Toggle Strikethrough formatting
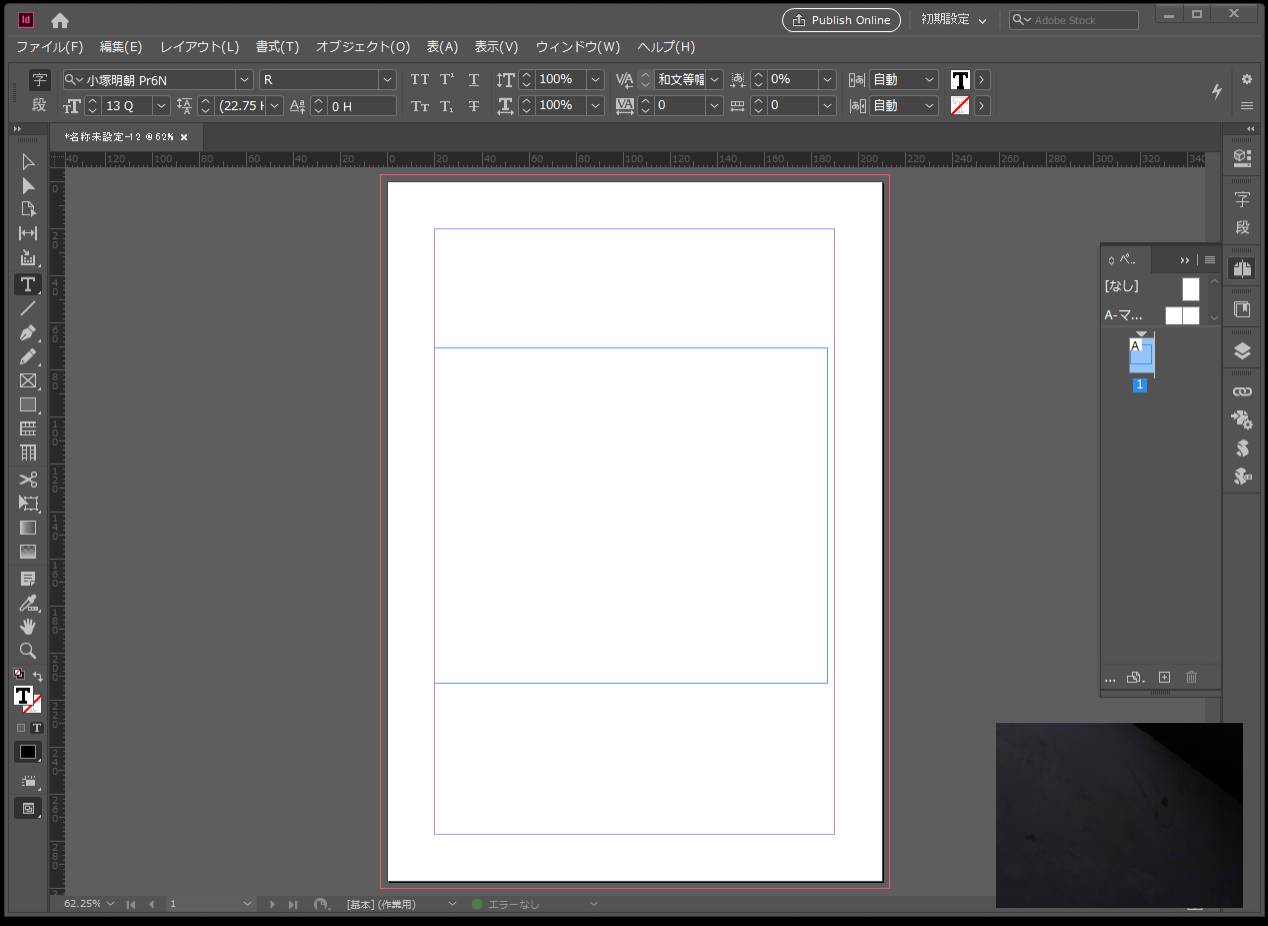This screenshot has height=926, width=1268. point(474,105)
